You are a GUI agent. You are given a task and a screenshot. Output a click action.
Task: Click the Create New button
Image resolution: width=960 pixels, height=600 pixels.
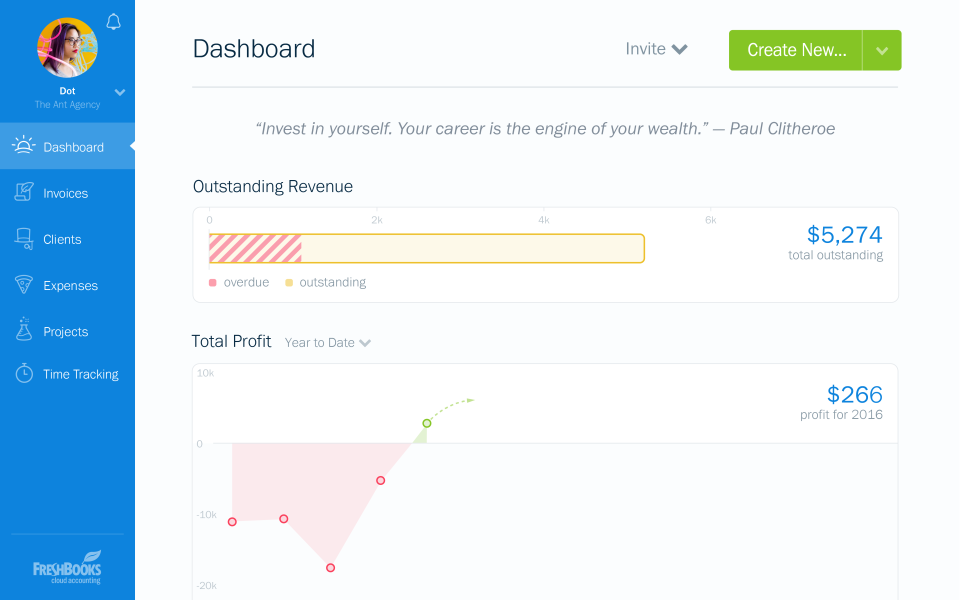(795, 50)
